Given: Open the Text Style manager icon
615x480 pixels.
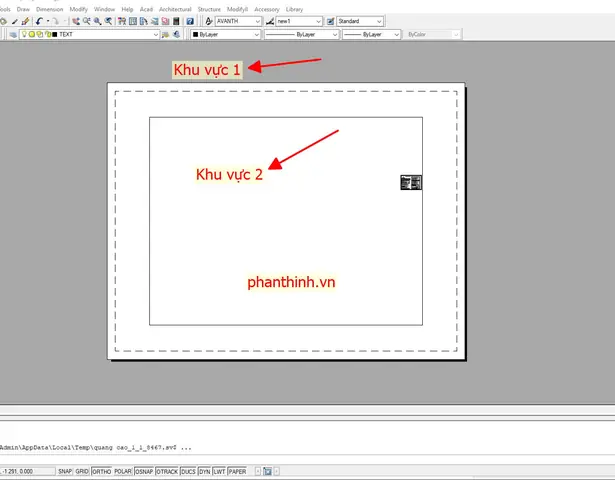Looking at the screenshot, I should point(209,21).
